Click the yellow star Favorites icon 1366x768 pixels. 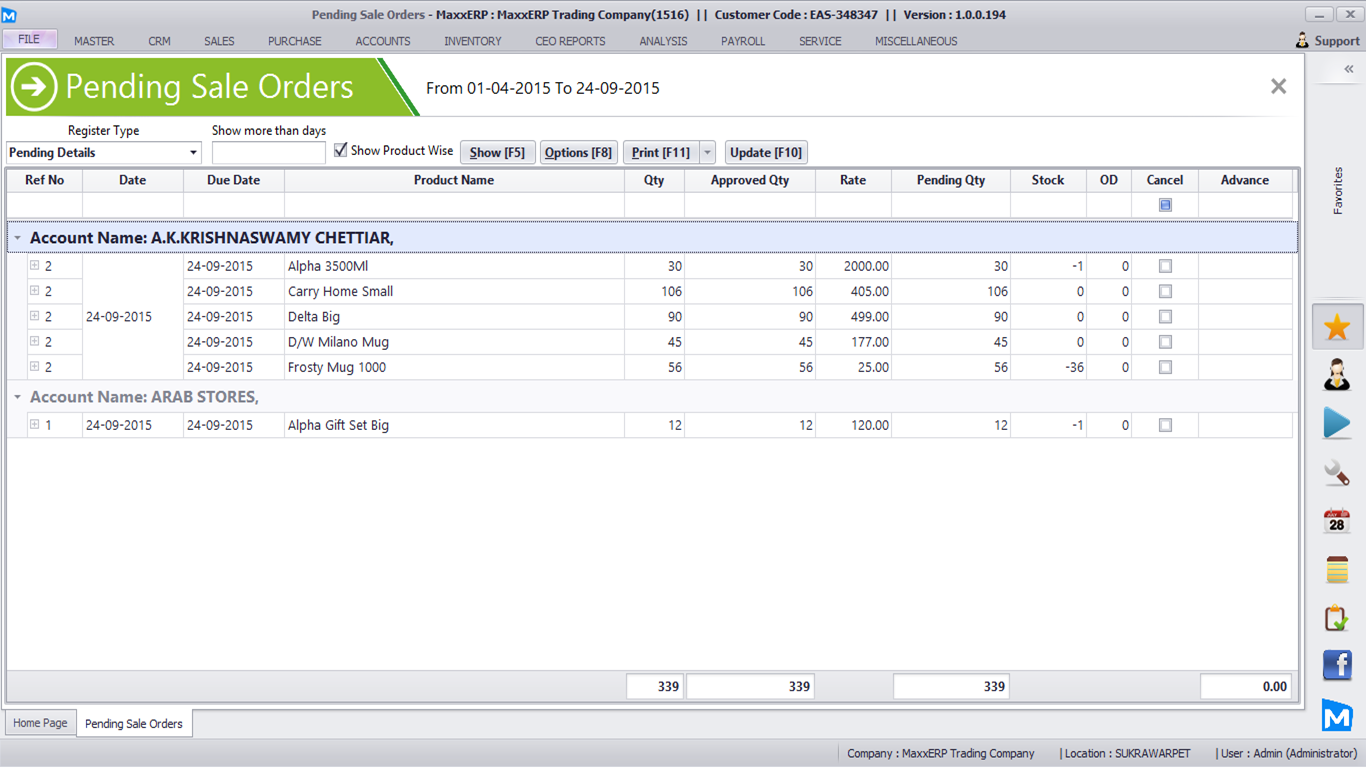(1337, 327)
